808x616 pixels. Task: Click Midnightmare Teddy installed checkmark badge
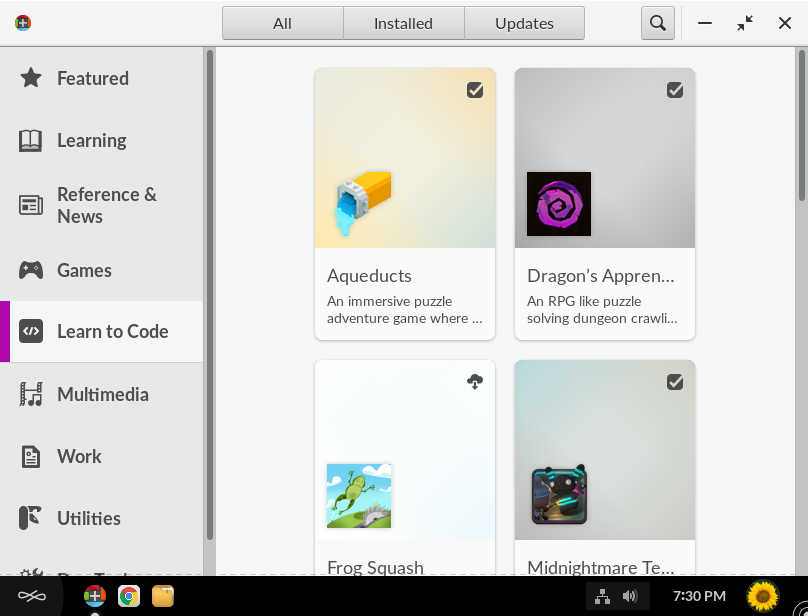coord(675,382)
